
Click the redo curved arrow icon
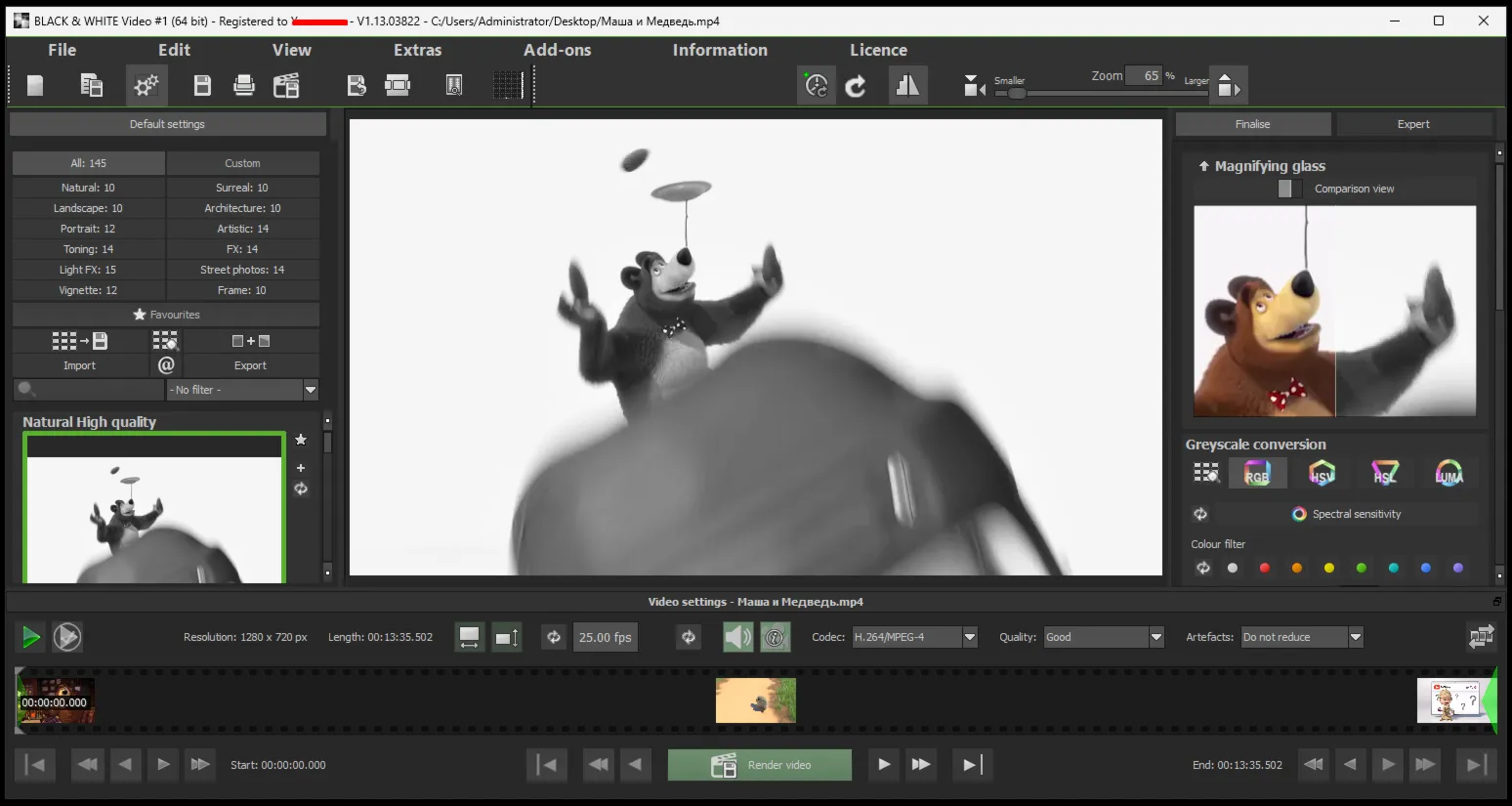pos(856,86)
